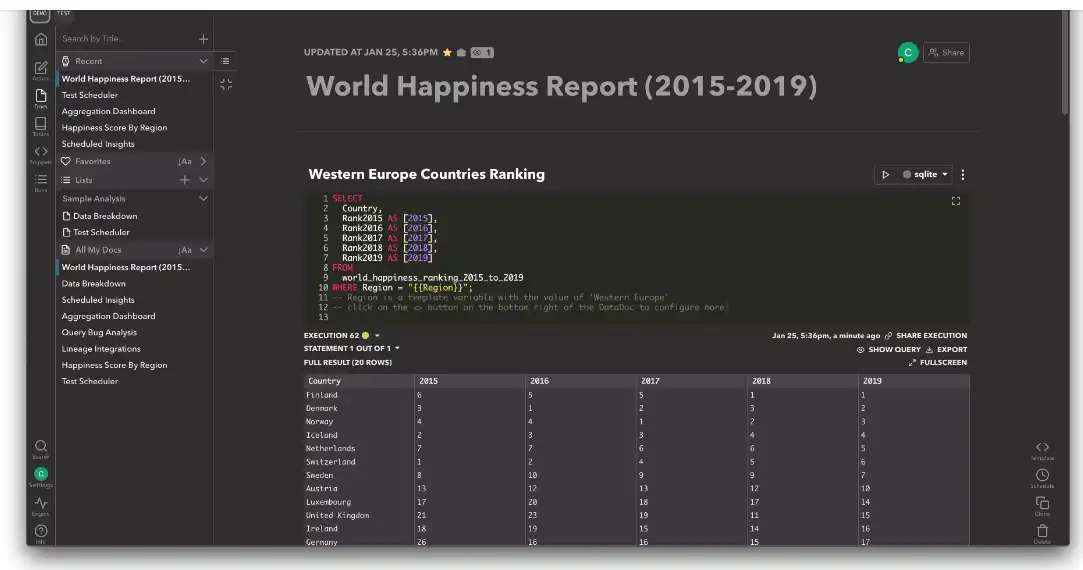Open the Schedule clock icon

point(1042,477)
